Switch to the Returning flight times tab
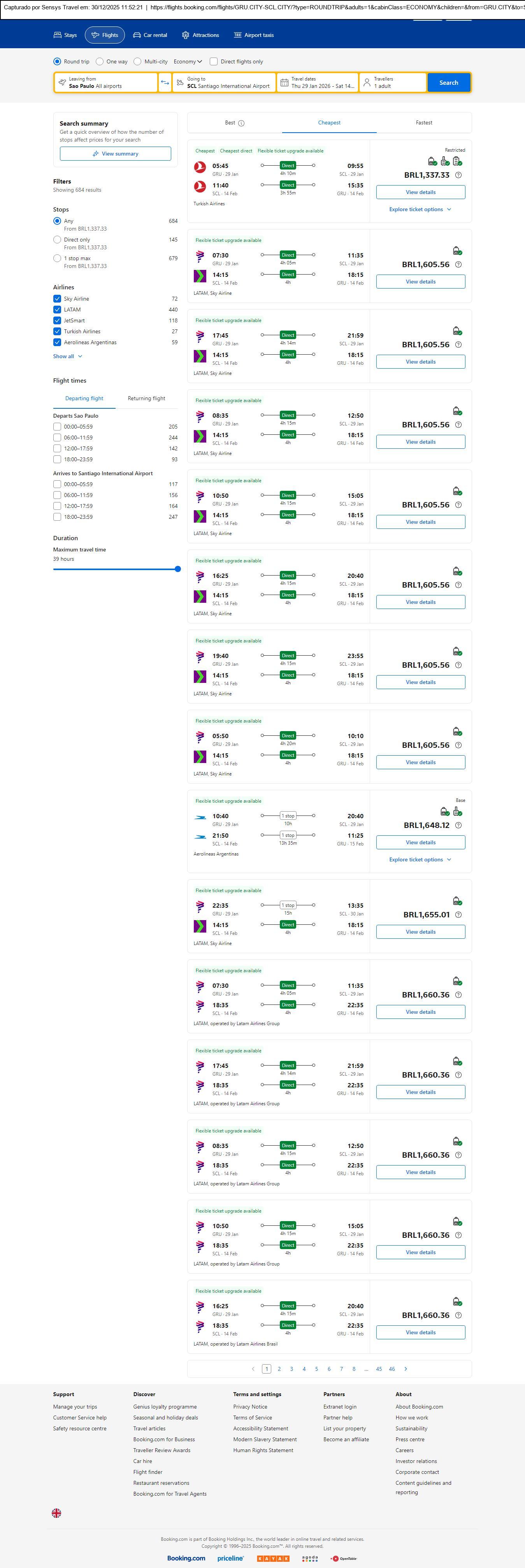 [146, 399]
